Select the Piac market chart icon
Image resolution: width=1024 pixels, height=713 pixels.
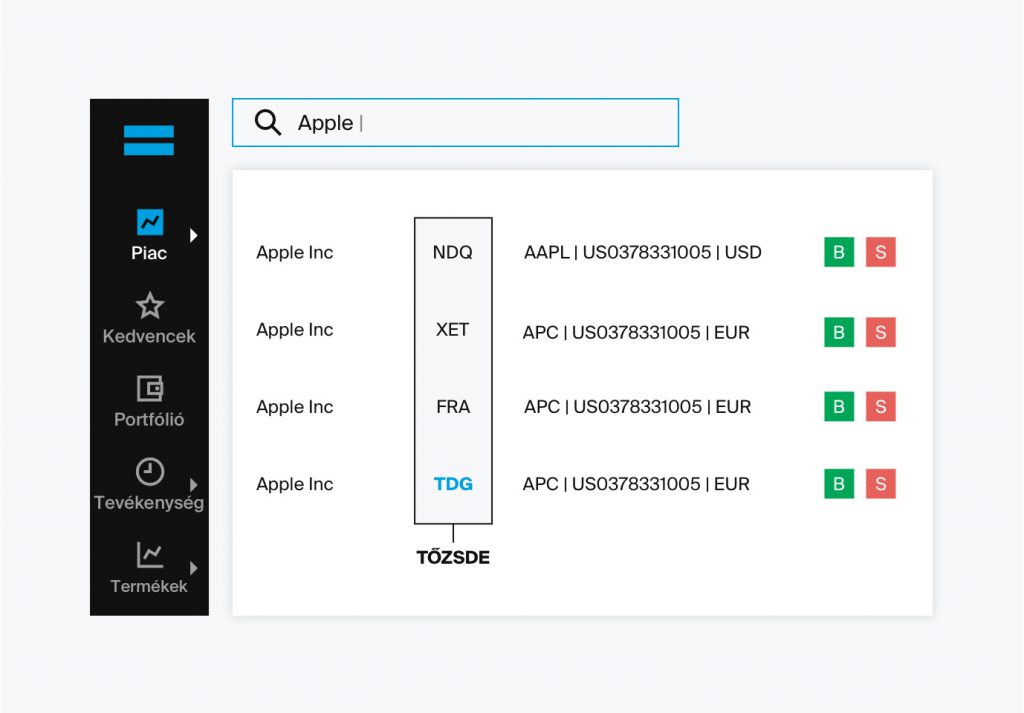click(150, 222)
